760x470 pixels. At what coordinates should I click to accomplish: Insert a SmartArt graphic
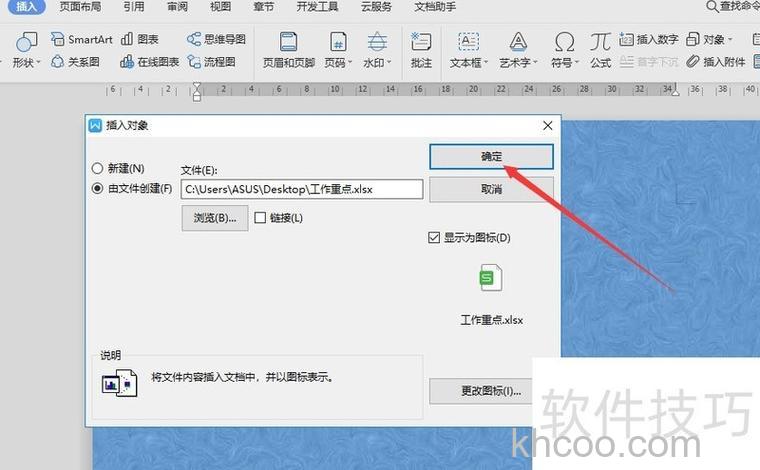pos(81,39)
